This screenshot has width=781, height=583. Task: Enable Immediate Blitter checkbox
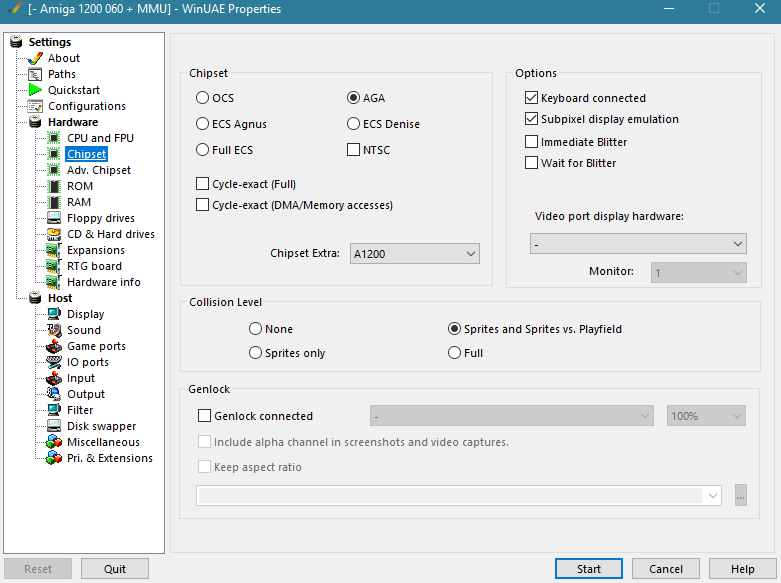(x=531, y=142)
